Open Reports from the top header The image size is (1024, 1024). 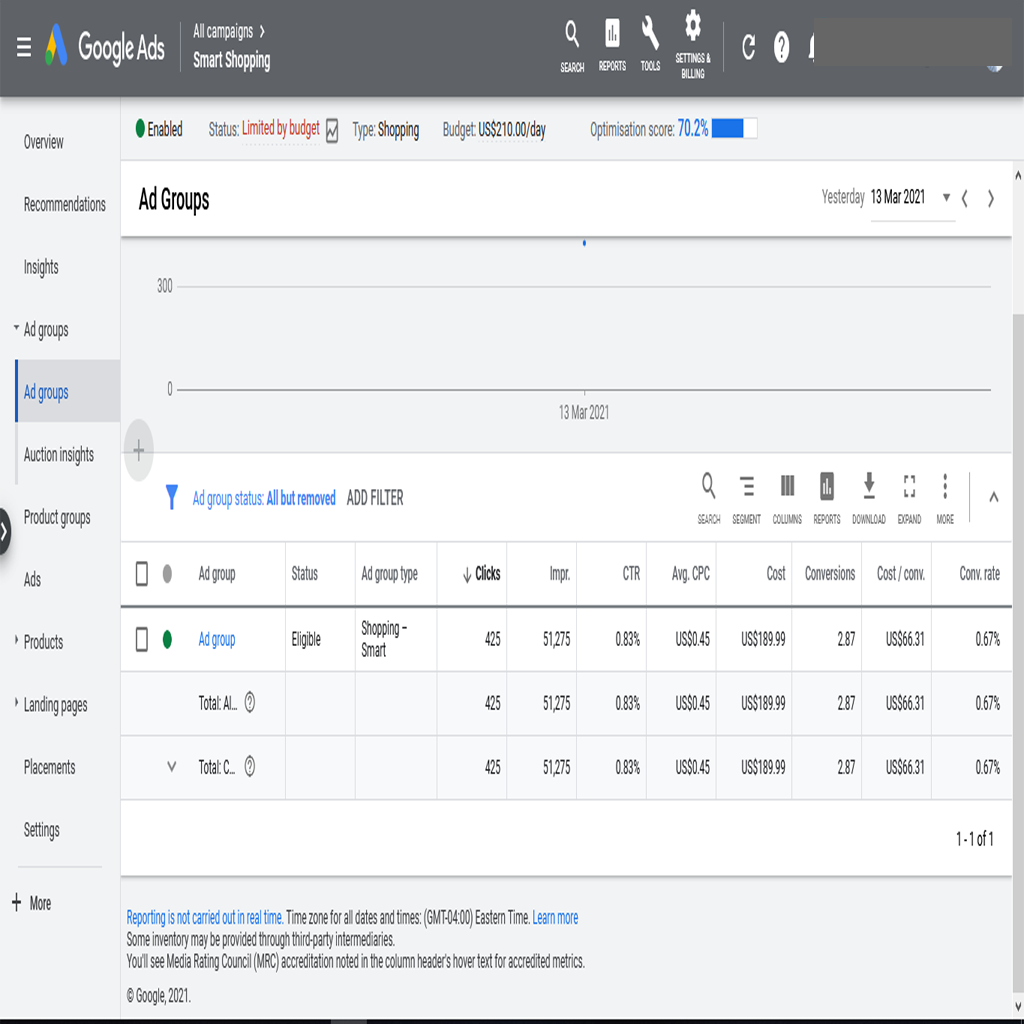pyautogui.click(x=612, y=44)
